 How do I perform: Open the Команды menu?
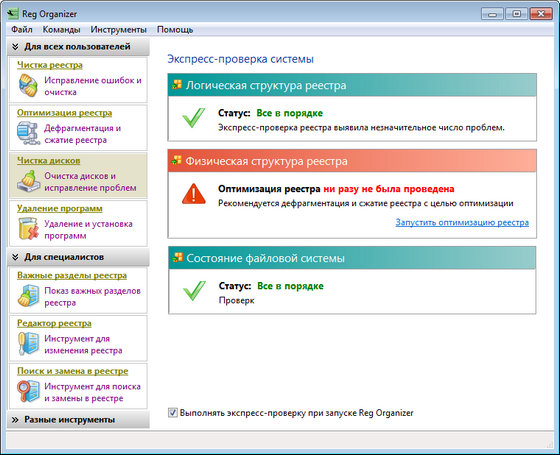61,30
